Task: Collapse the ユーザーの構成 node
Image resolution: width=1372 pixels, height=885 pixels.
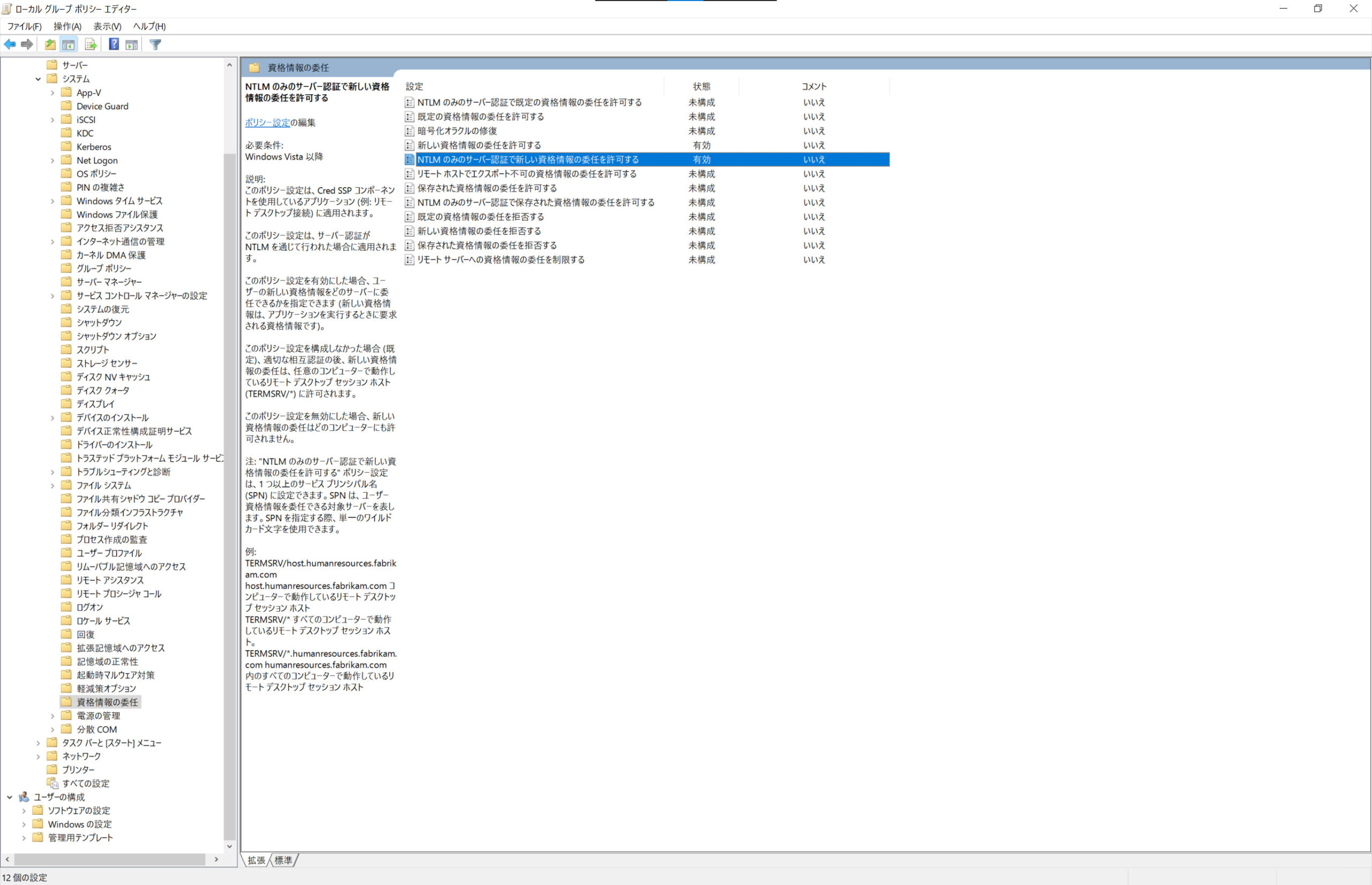Action: click(x=9, y=797)
